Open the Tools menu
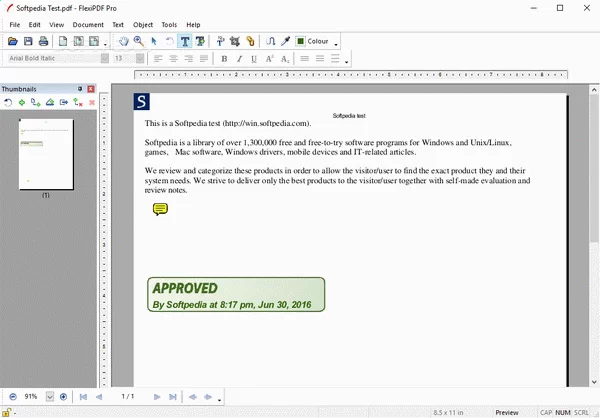Viewport: 600px width, 418px height. point(169,24)
